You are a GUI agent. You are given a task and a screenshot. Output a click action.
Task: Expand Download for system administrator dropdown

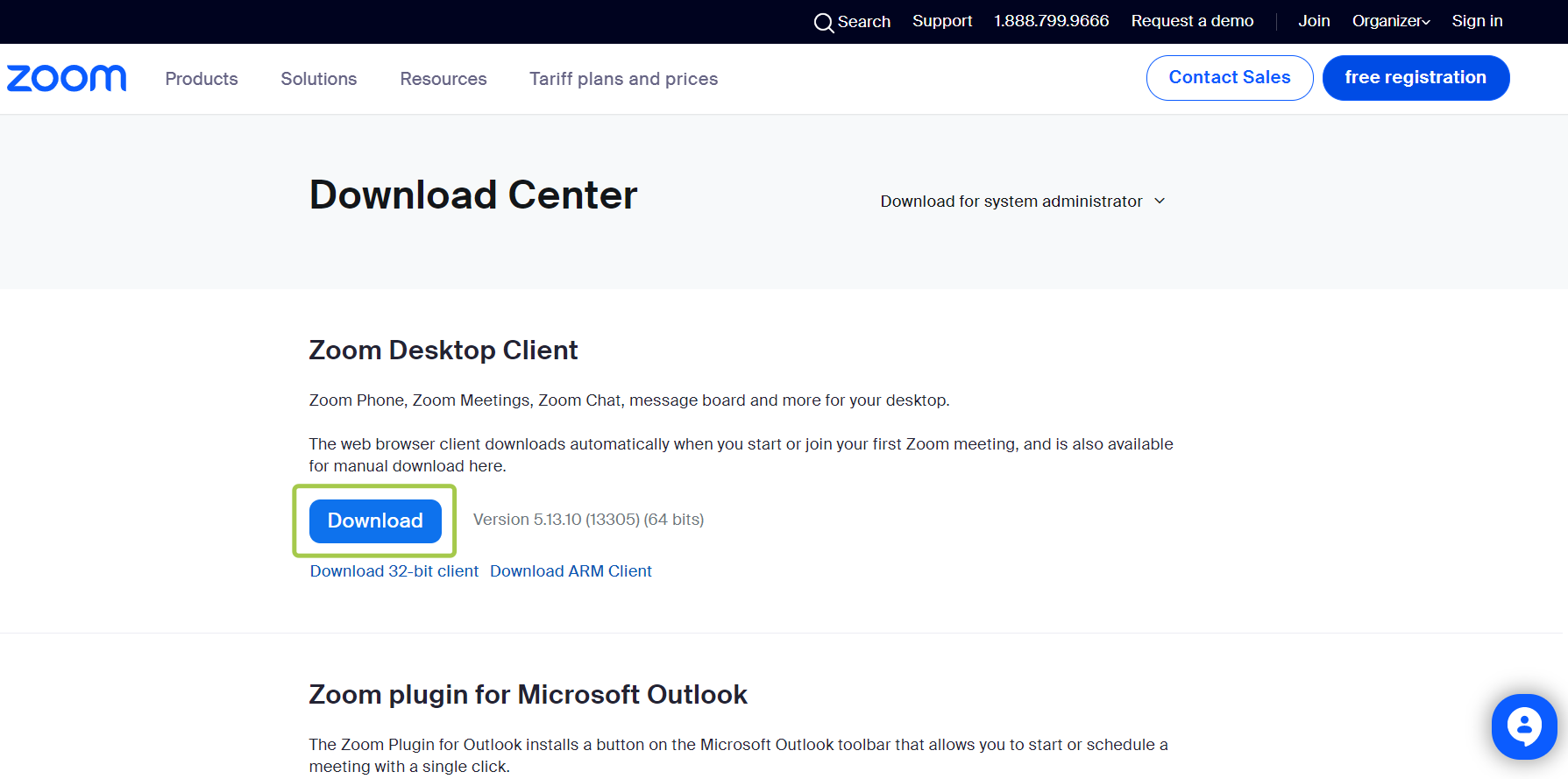click(x=1023, y=202)
